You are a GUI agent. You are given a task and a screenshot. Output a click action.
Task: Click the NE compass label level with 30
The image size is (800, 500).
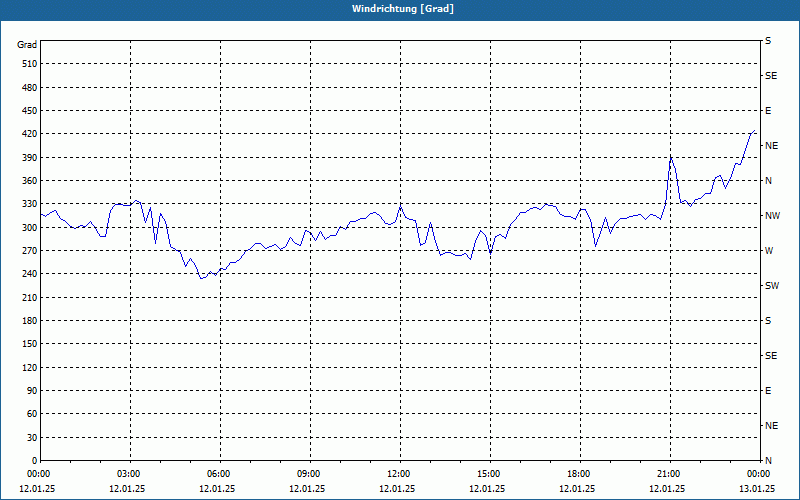coord(771,426)
